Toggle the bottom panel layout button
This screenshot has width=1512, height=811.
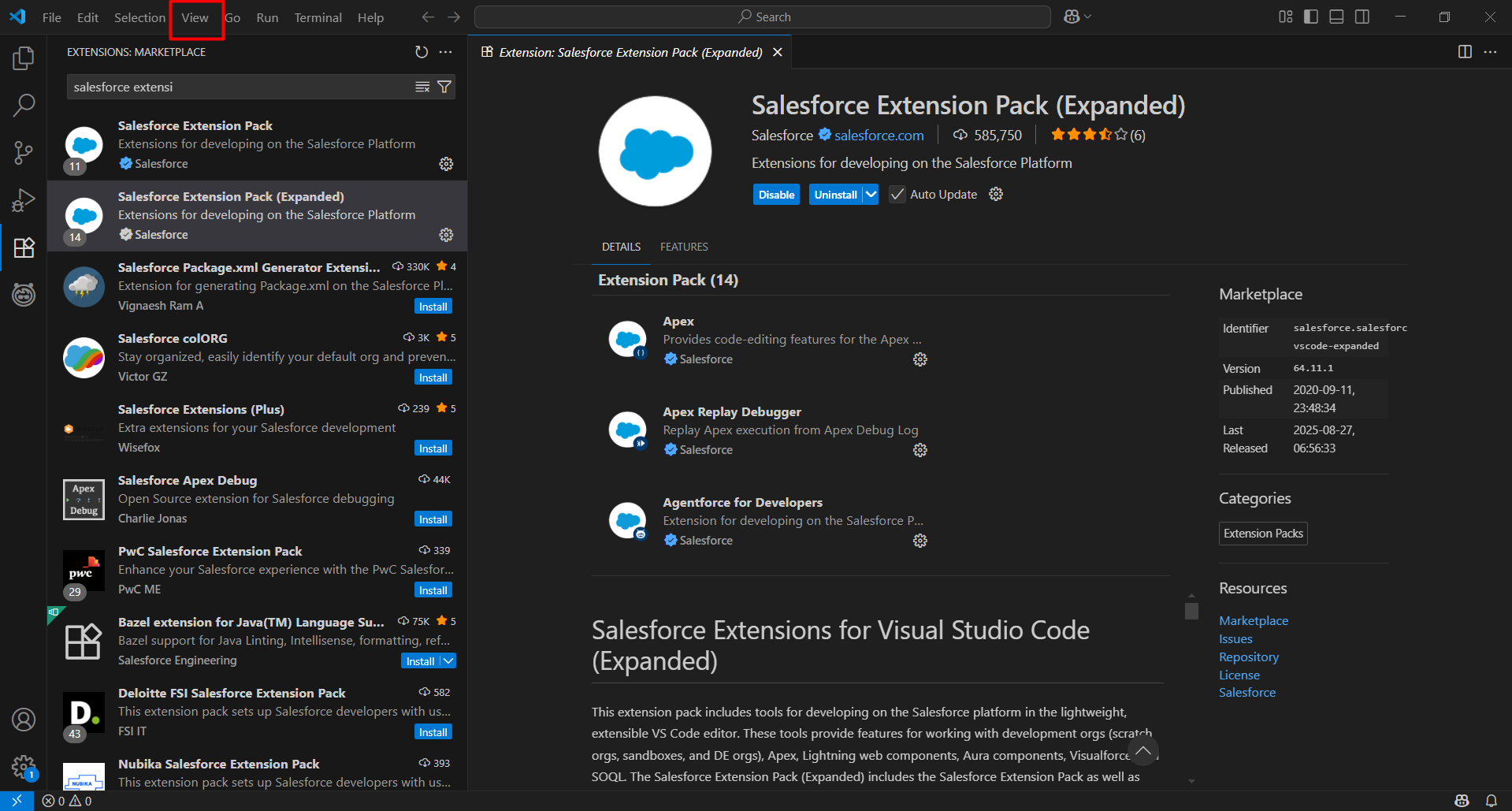[1336, 17]
